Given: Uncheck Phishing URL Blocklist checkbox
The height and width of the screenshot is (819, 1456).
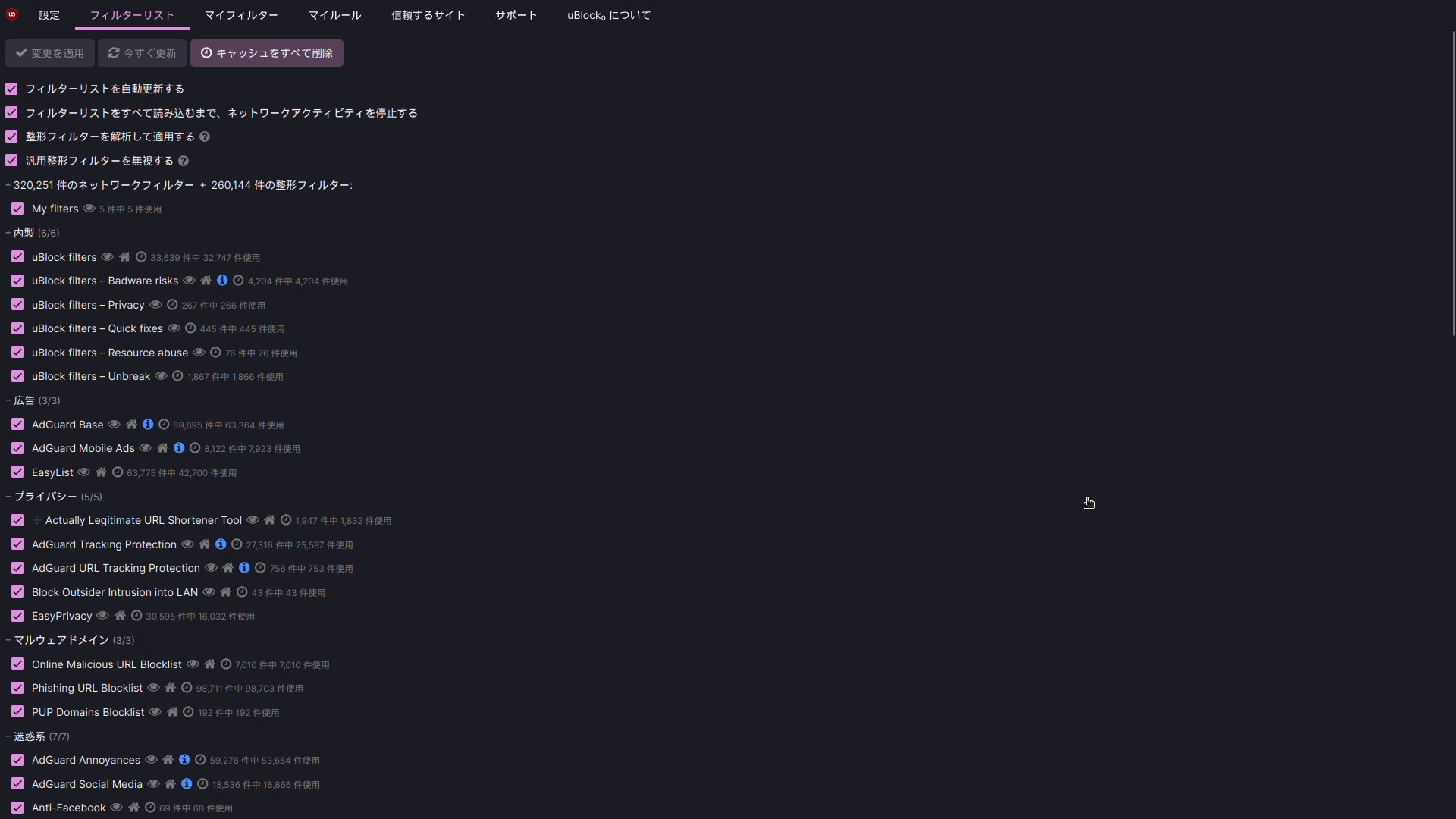Looking at the screenshot, I should point(17,688).
